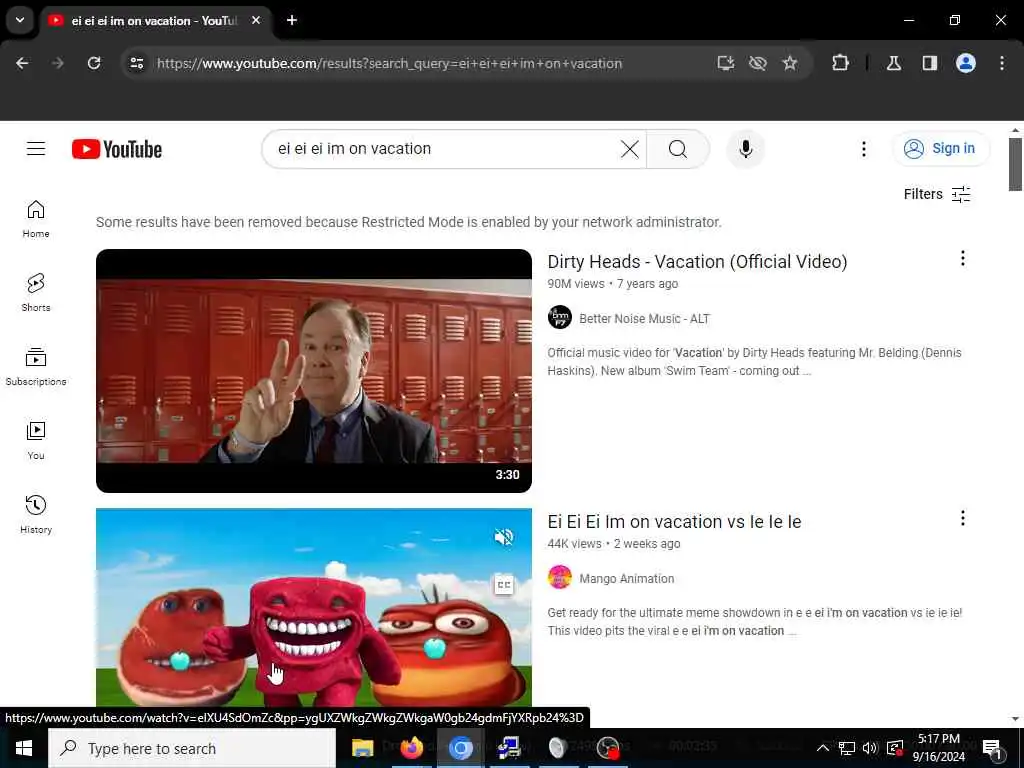Click the page vertical scrollbar thumb

[1015, 164]
